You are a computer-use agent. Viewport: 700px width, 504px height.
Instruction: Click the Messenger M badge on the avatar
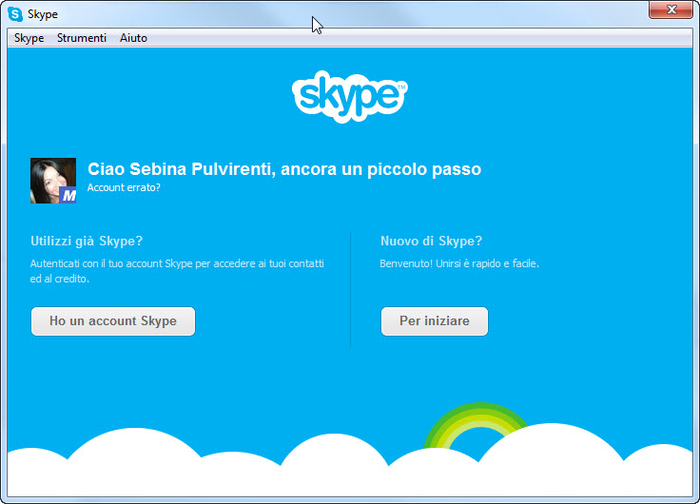coord(68,195)
